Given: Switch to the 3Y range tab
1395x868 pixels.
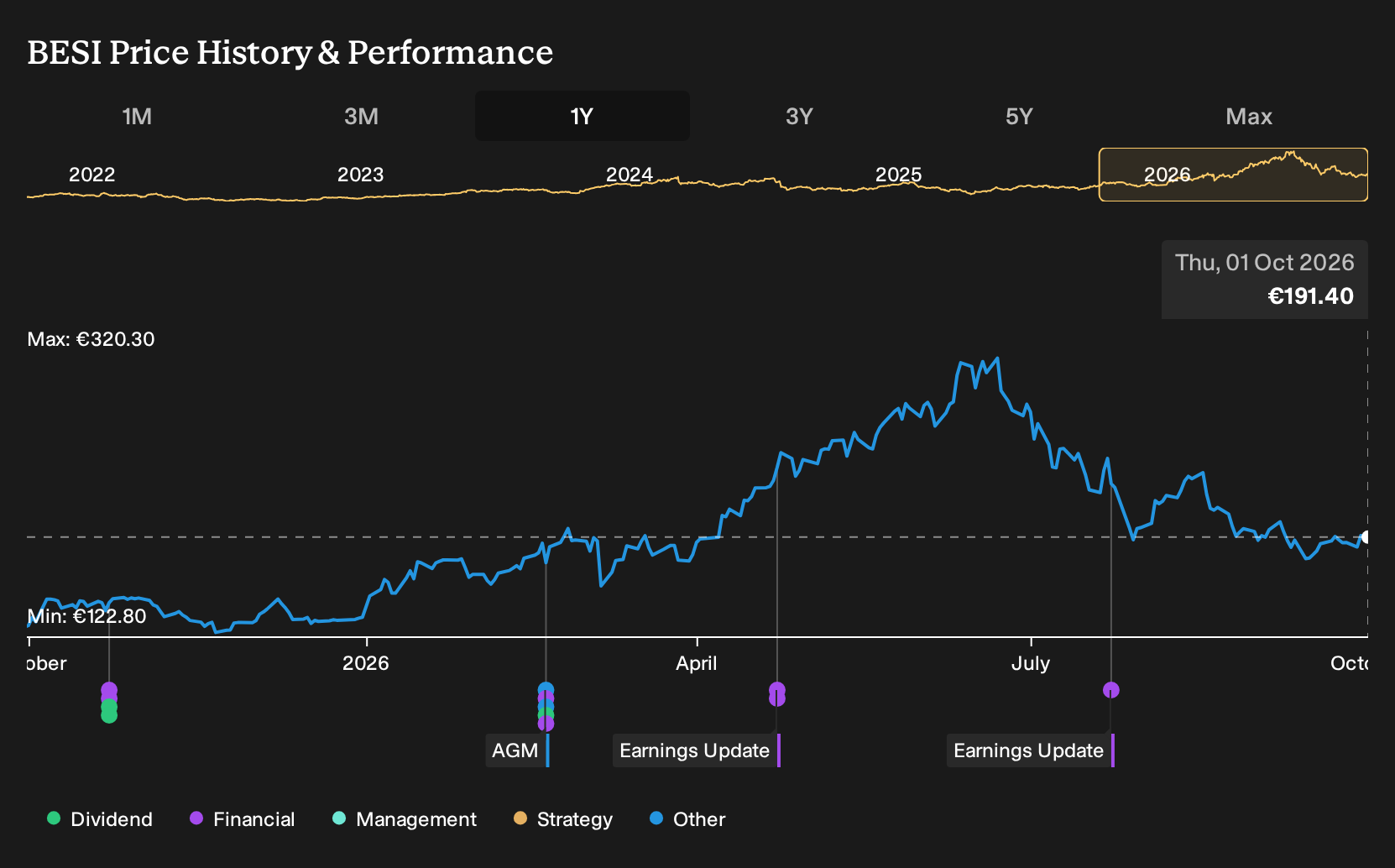Looking at the screenshot, I should tap(799, 116).
